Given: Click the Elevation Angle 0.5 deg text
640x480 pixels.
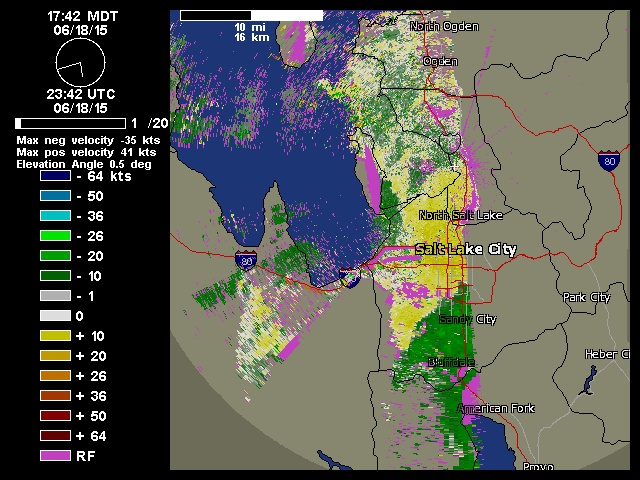Looking at the screenshot, I should point(84,164).
